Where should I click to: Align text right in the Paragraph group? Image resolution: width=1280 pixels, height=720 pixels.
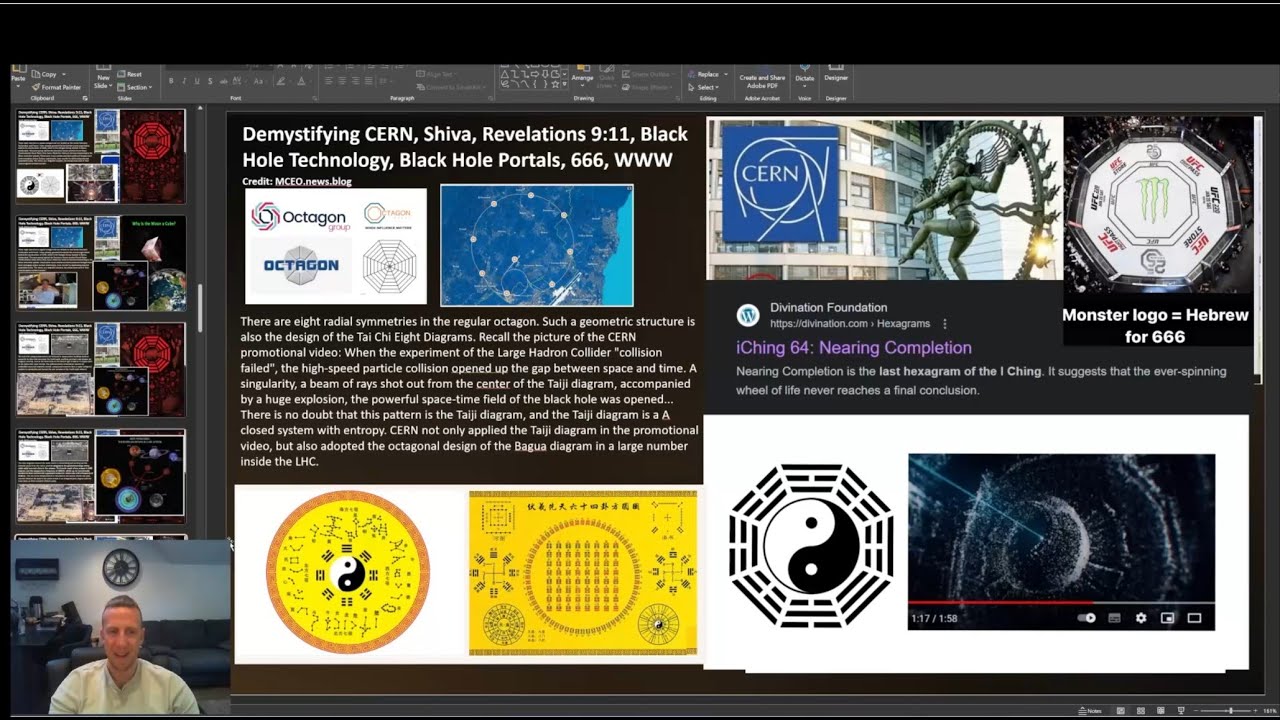355,81
